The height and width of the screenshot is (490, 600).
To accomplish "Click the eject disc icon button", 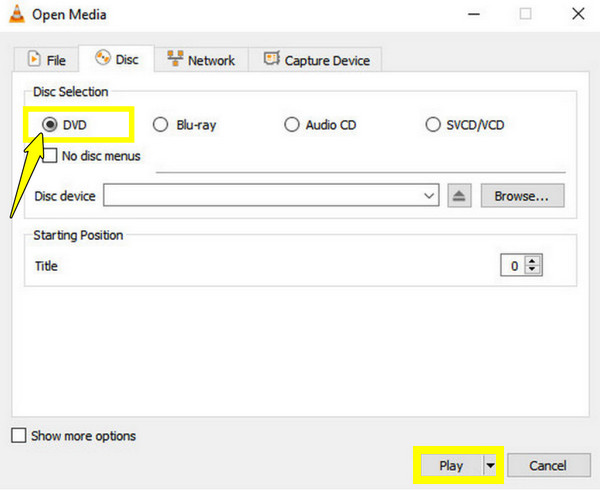I will tap(459, 196).
